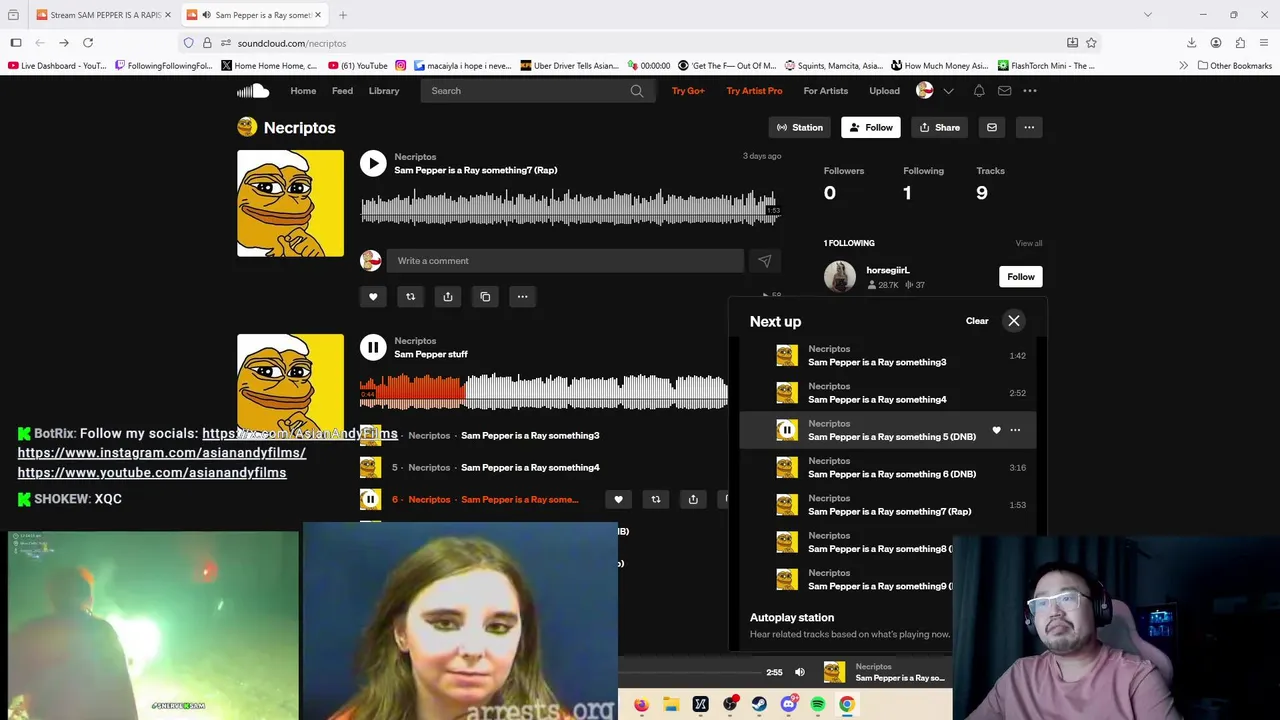Select something7 (Rap) in the Next up queue
This screenshot has width=1280, height=720.
click(887, 505)
